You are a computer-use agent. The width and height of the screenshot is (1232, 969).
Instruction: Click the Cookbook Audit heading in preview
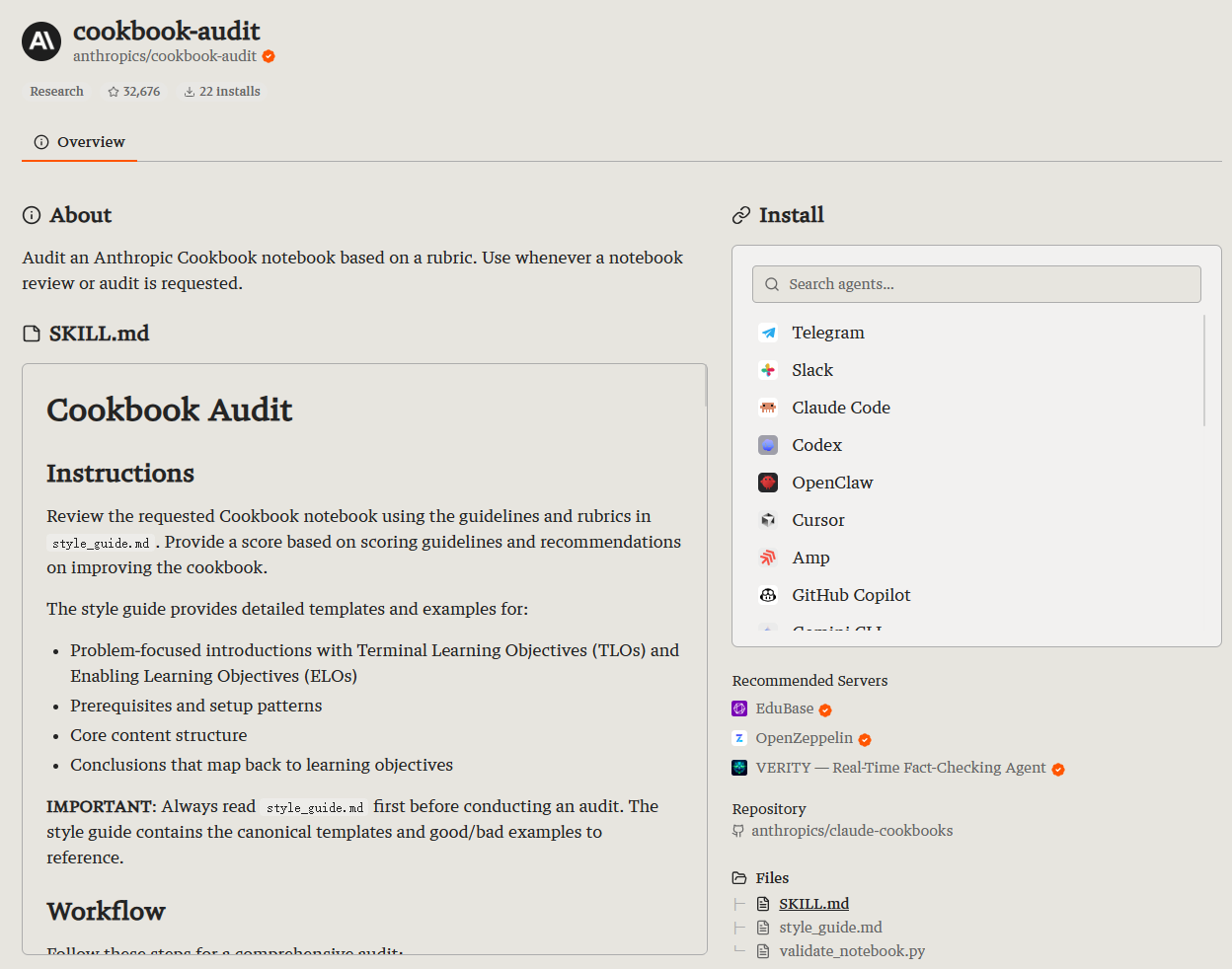point(170,410)
